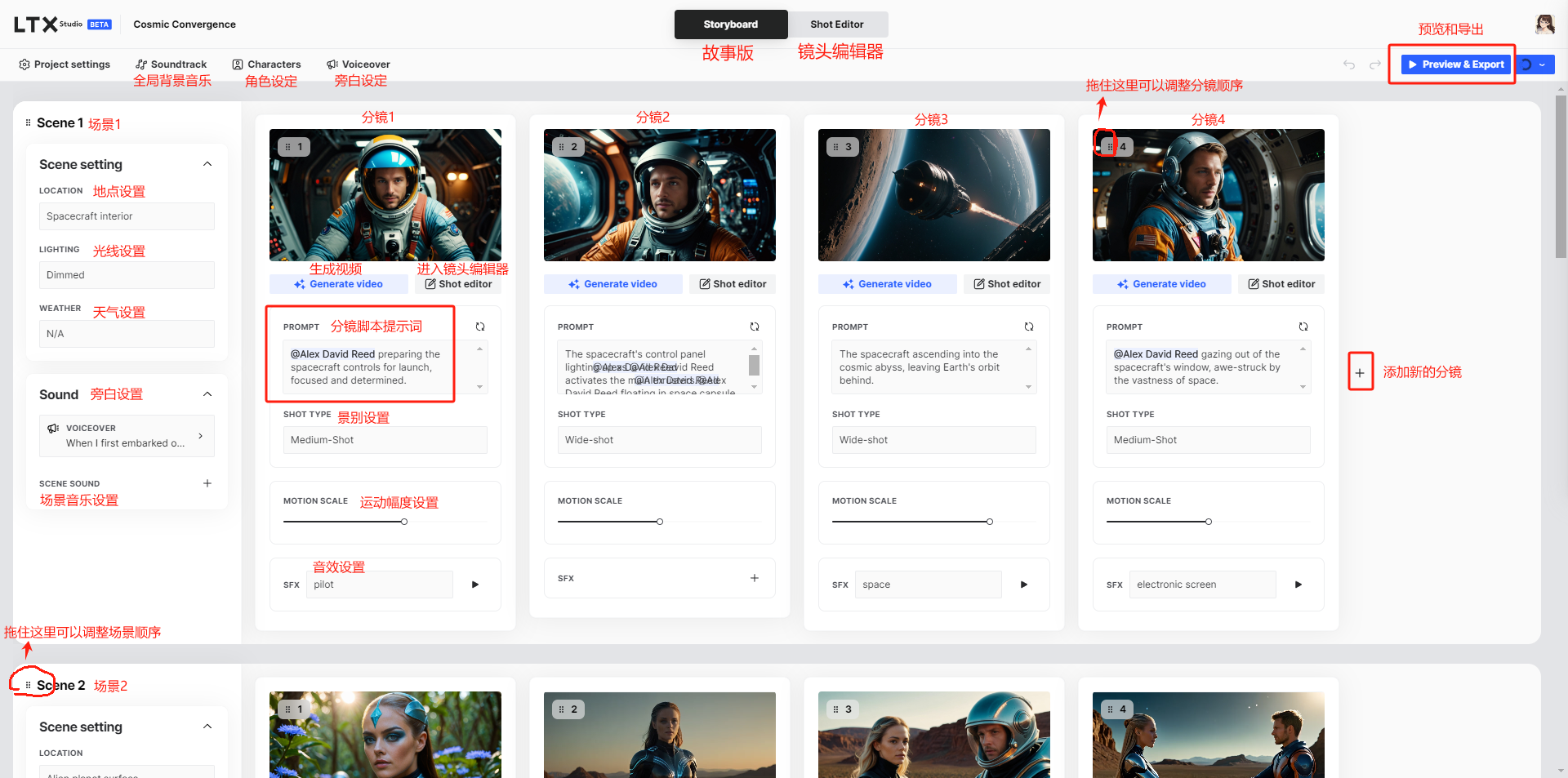Click the space SFX input field
Viewport: 1568px width, 778px height.
(x=929, y=585)
